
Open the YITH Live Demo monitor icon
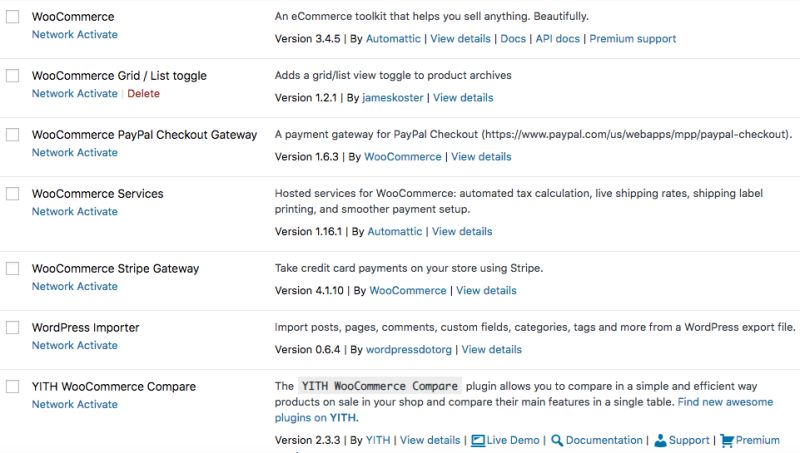coord(478,440)
